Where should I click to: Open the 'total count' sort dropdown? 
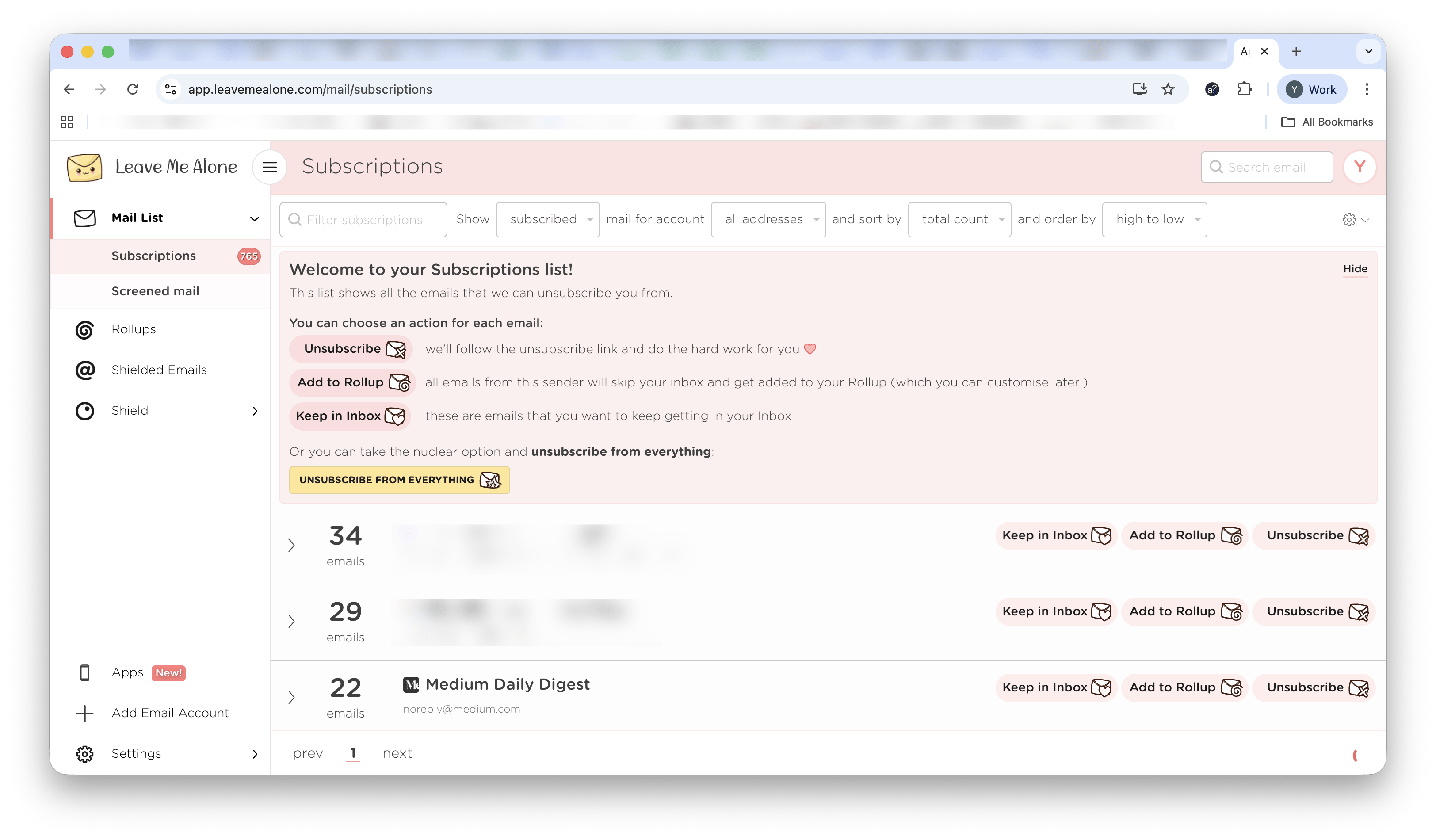[x=959, y=219]
